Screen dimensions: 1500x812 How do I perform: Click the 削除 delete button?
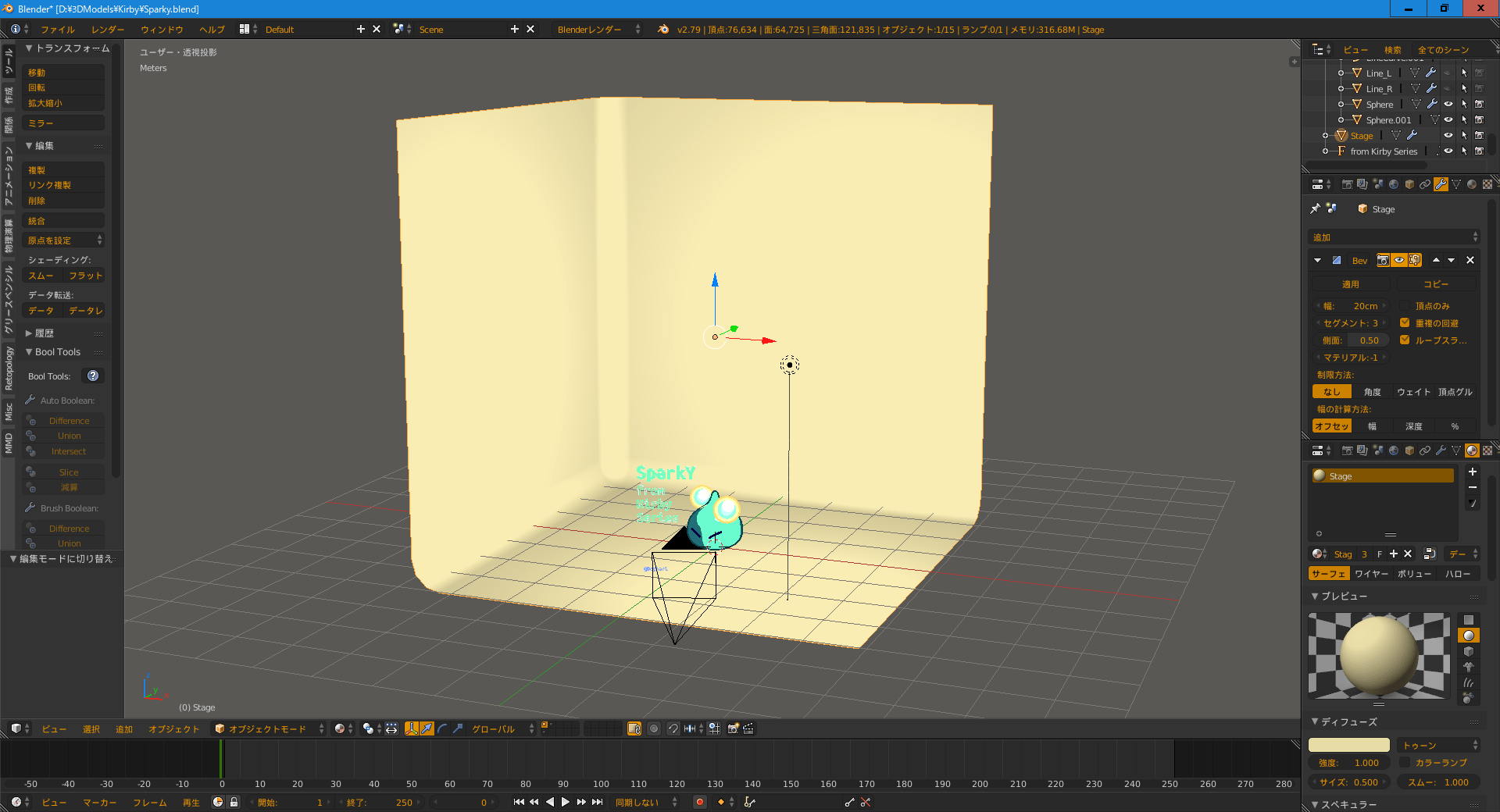[x=64, y=201]
